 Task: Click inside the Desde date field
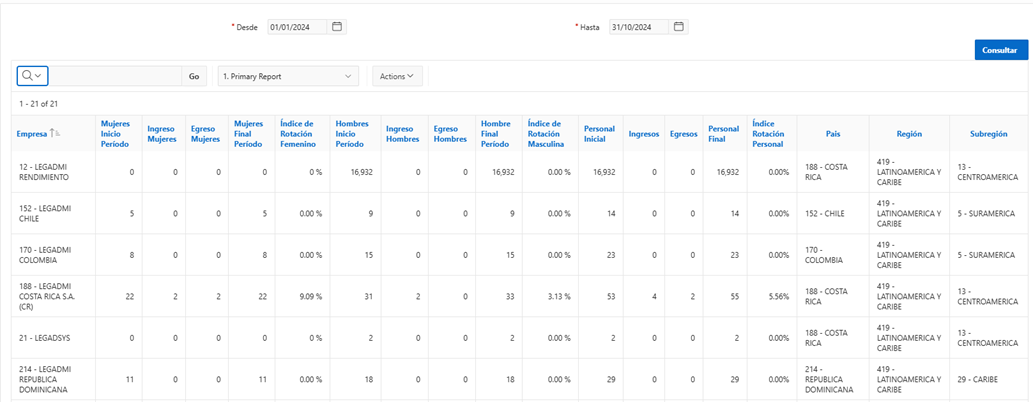tap(297, 27)
